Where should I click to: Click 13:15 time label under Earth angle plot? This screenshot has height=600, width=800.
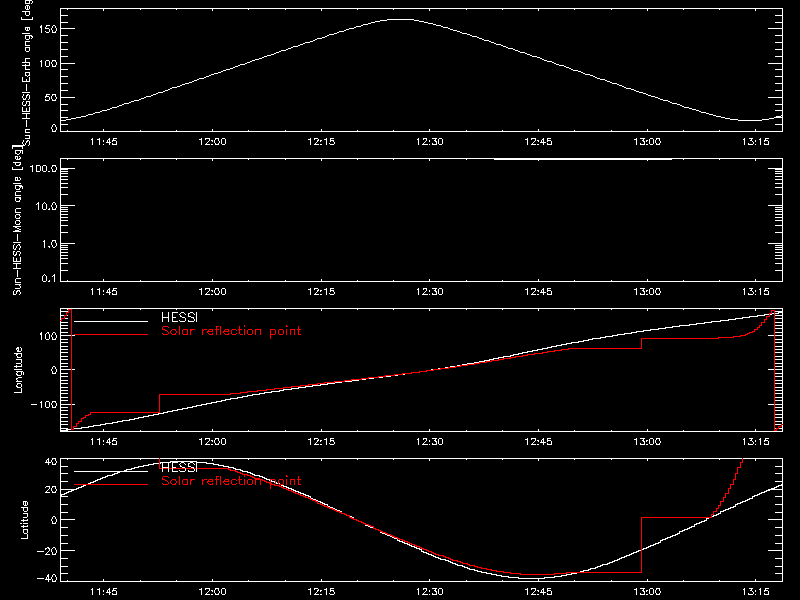pos(756,142)
